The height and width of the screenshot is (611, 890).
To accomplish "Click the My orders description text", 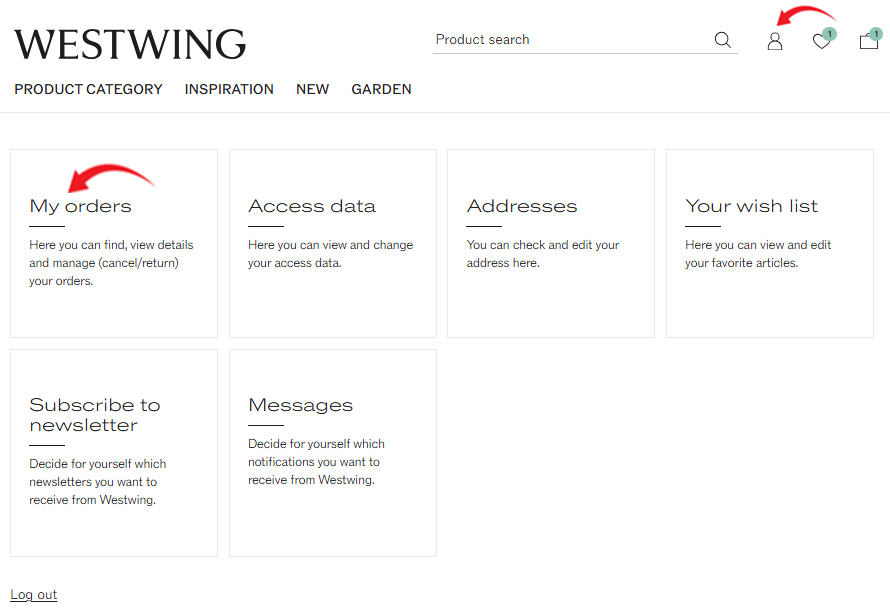I will pos(111,263).
